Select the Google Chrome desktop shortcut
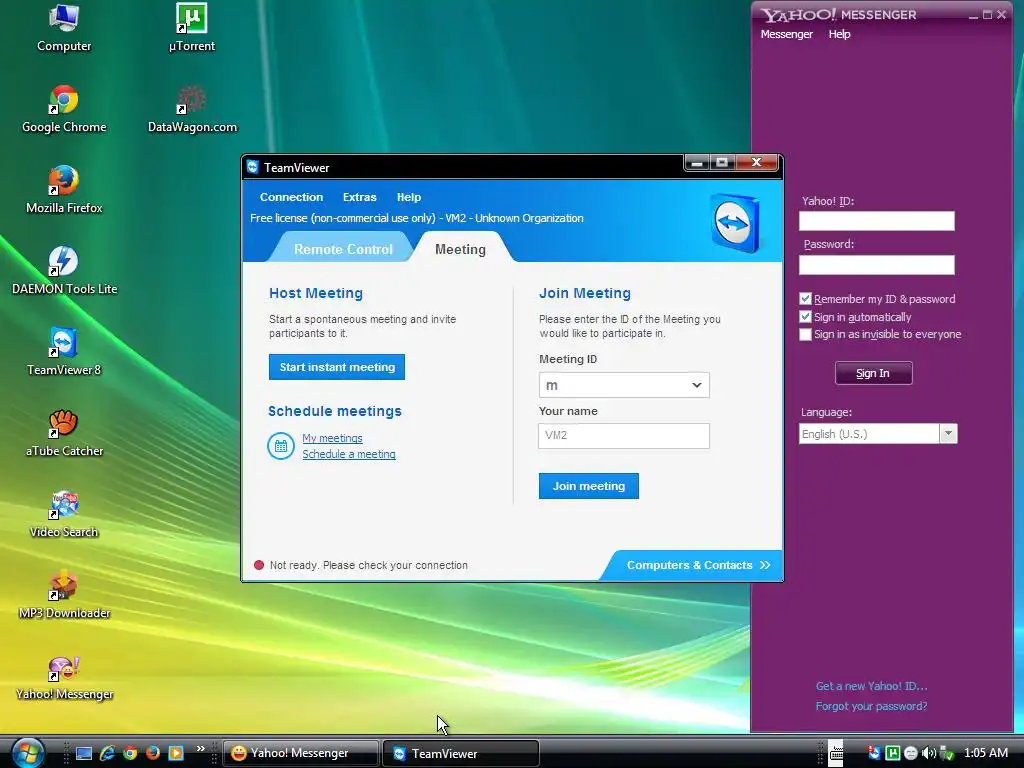This screenshot has width=1024, height=768. [63, 109]
